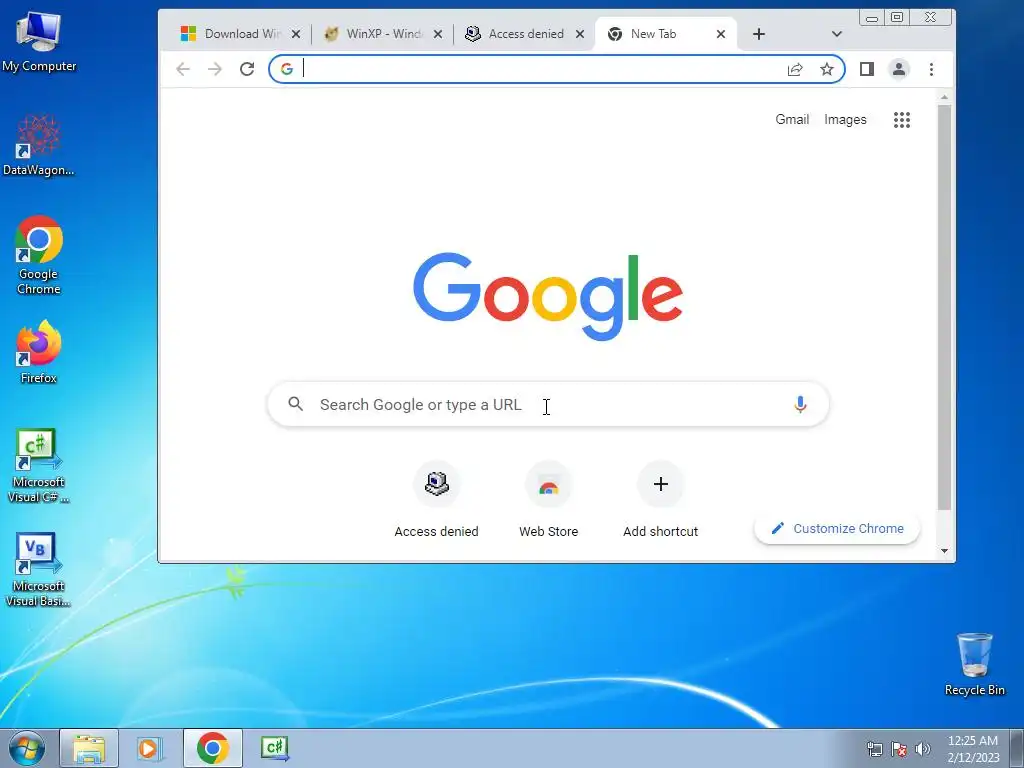Click Customize Chrome button
This screenshot has width=1024, height=768.
coord(837,528)
